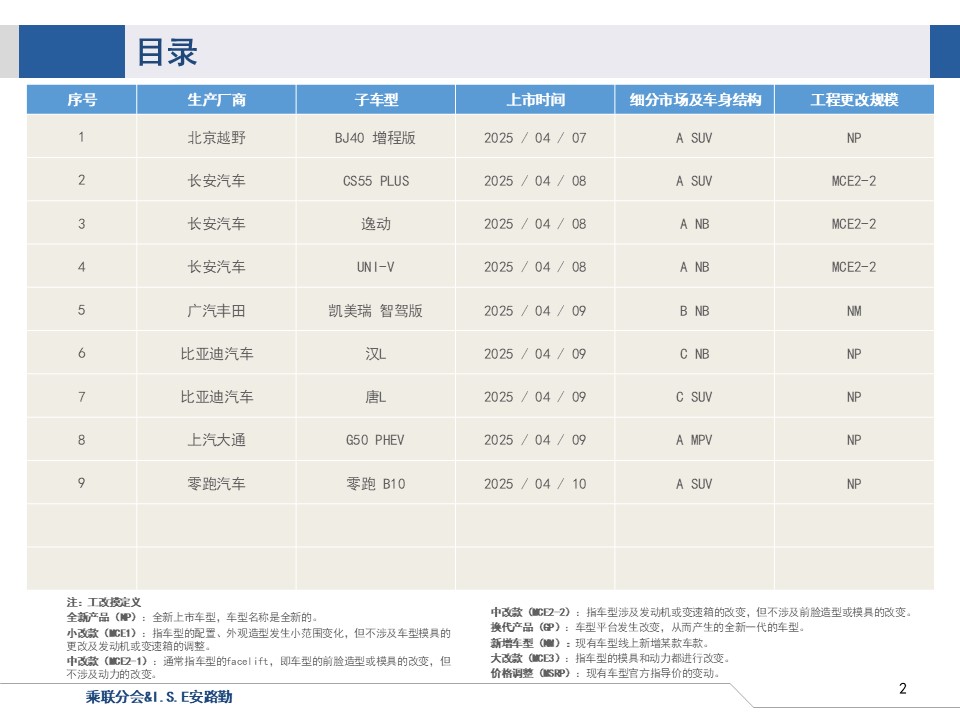960x720 pixels.
Task: Click the 汉L model cell
Action: point(376,354)
